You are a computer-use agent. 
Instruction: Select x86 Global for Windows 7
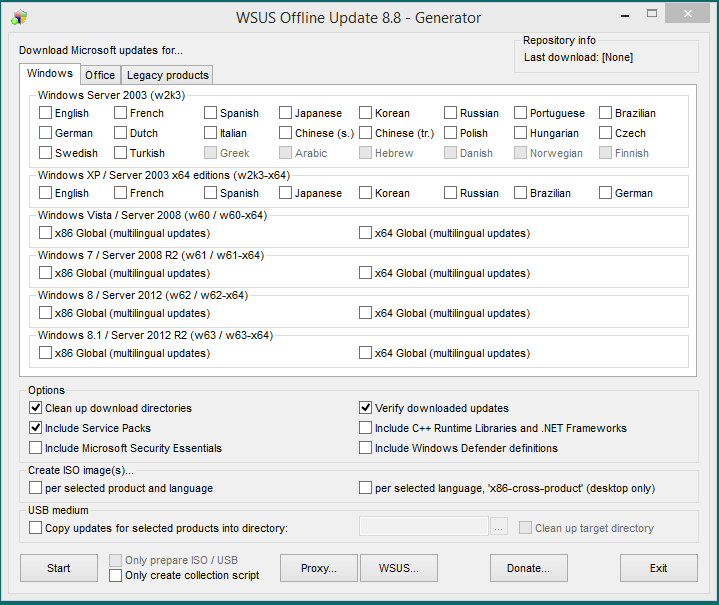pyautogui.click(x=45, y=273)
